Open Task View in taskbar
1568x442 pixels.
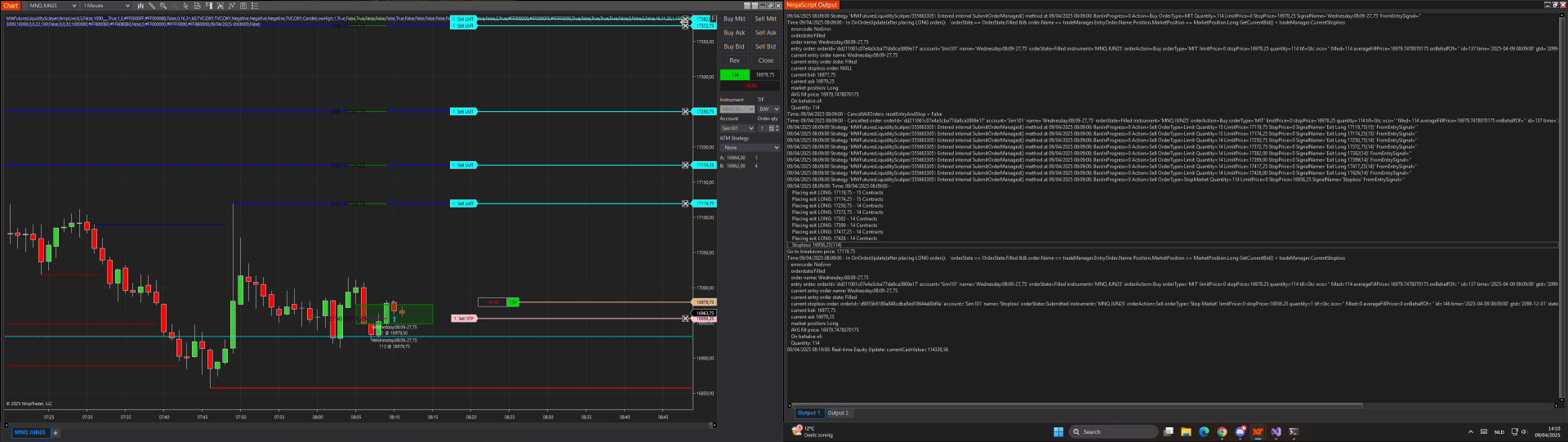(x=1169, y=431)
